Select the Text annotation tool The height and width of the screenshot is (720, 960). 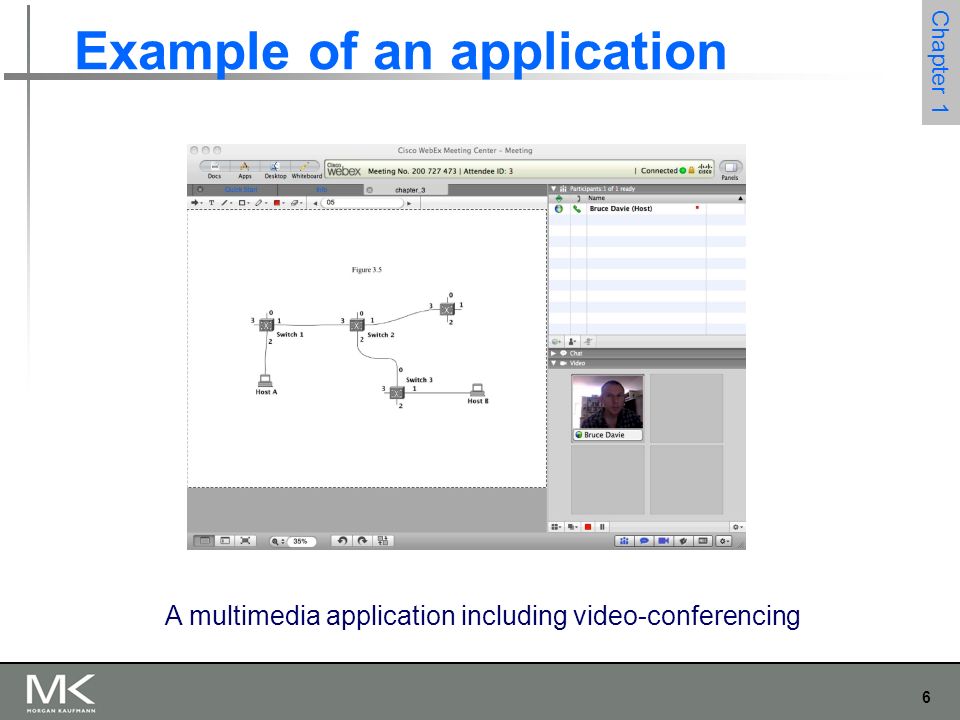coord(212,203)
